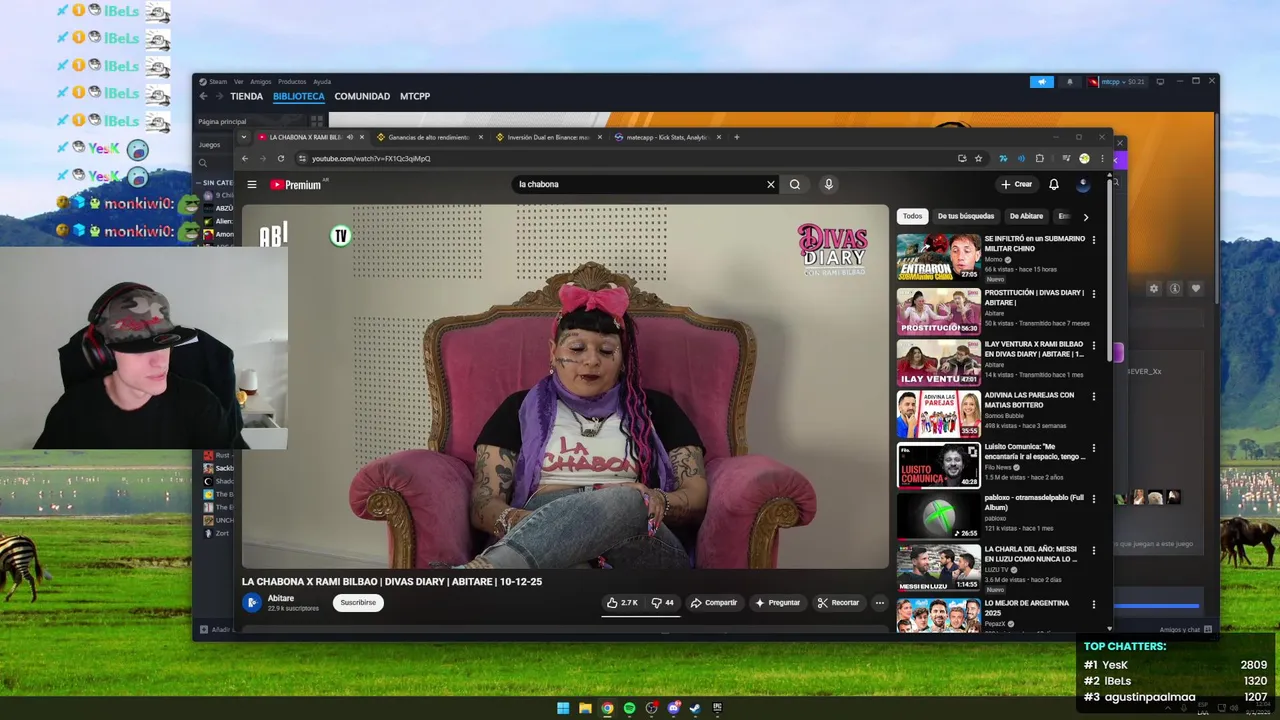The image size is (1280, 720).
Task: Open the Abitare channel name link
Action: point(281,598)
